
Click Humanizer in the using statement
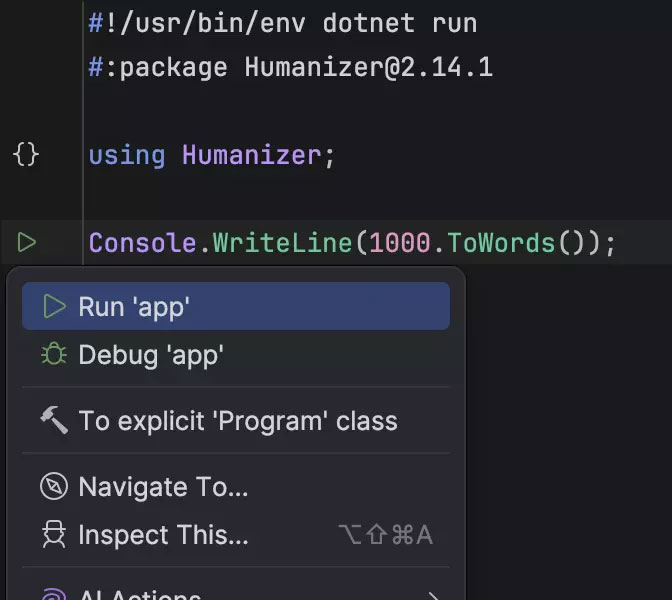pyautogui.click(x=251, y=155)
